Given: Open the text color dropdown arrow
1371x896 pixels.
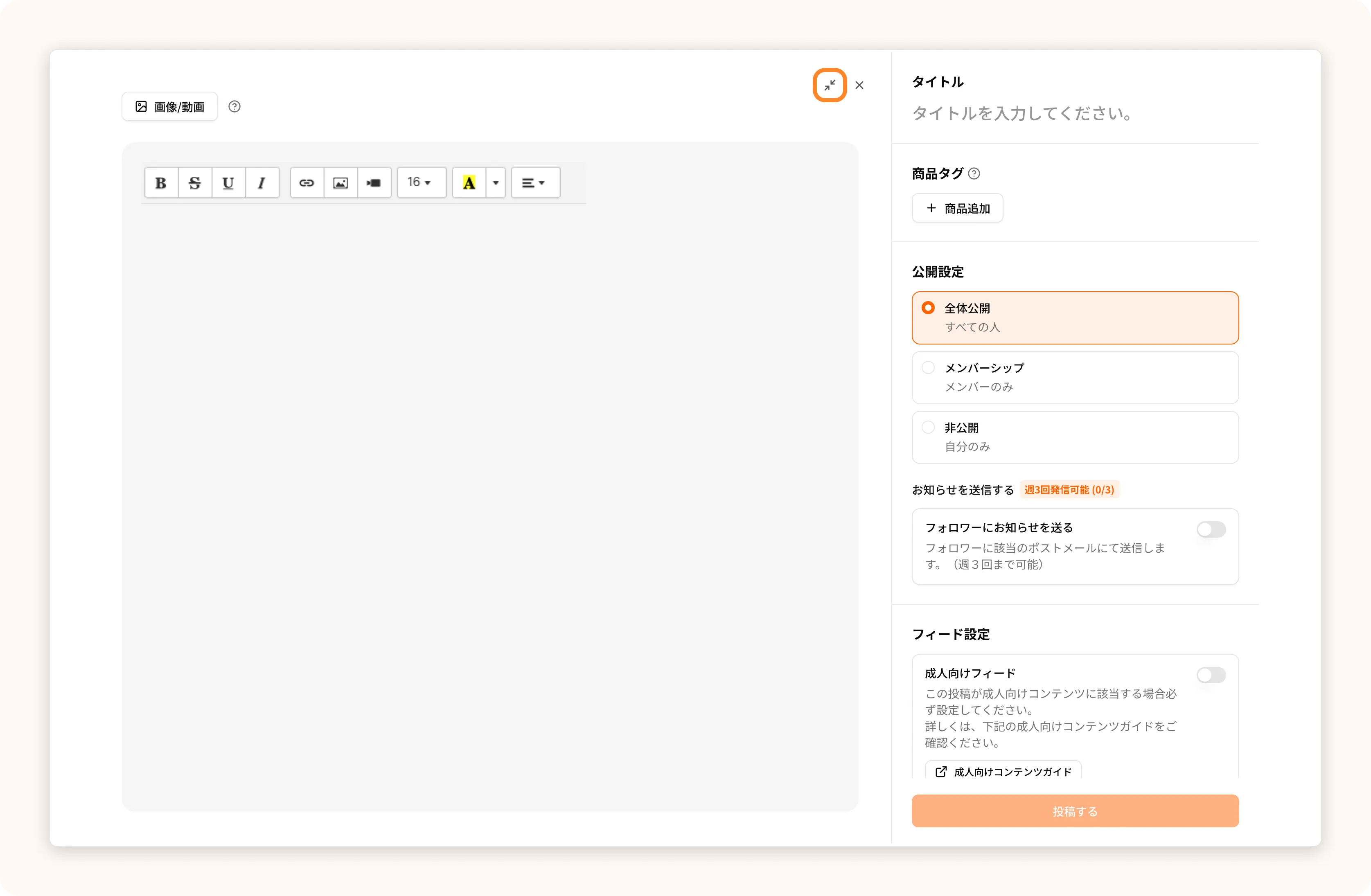Looking at the screenshot, I should coord(496,183).
